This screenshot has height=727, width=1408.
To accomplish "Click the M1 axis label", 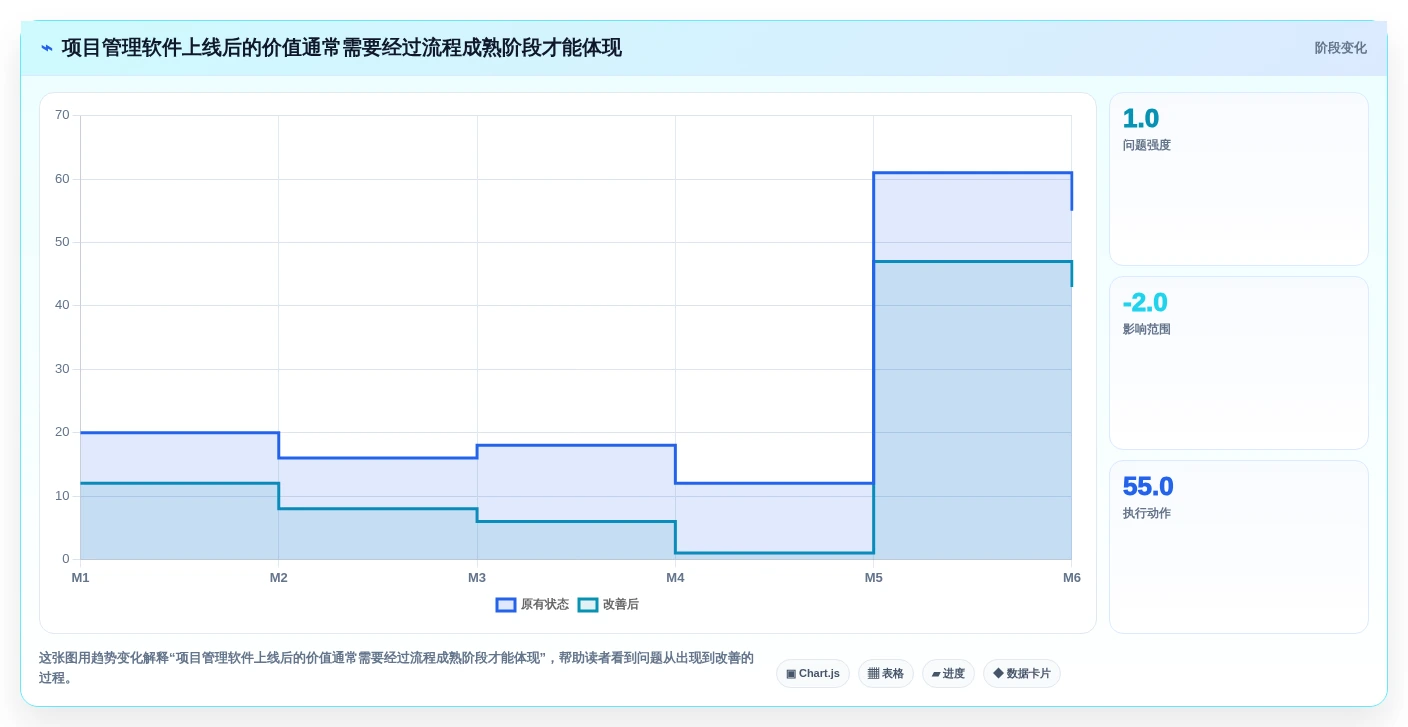I will point(80,577).
